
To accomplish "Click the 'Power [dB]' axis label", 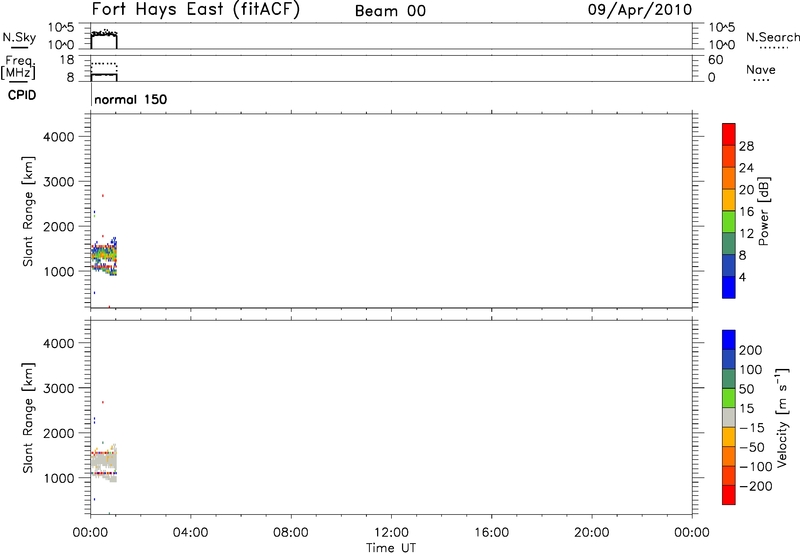I will (x=764, y=211).
